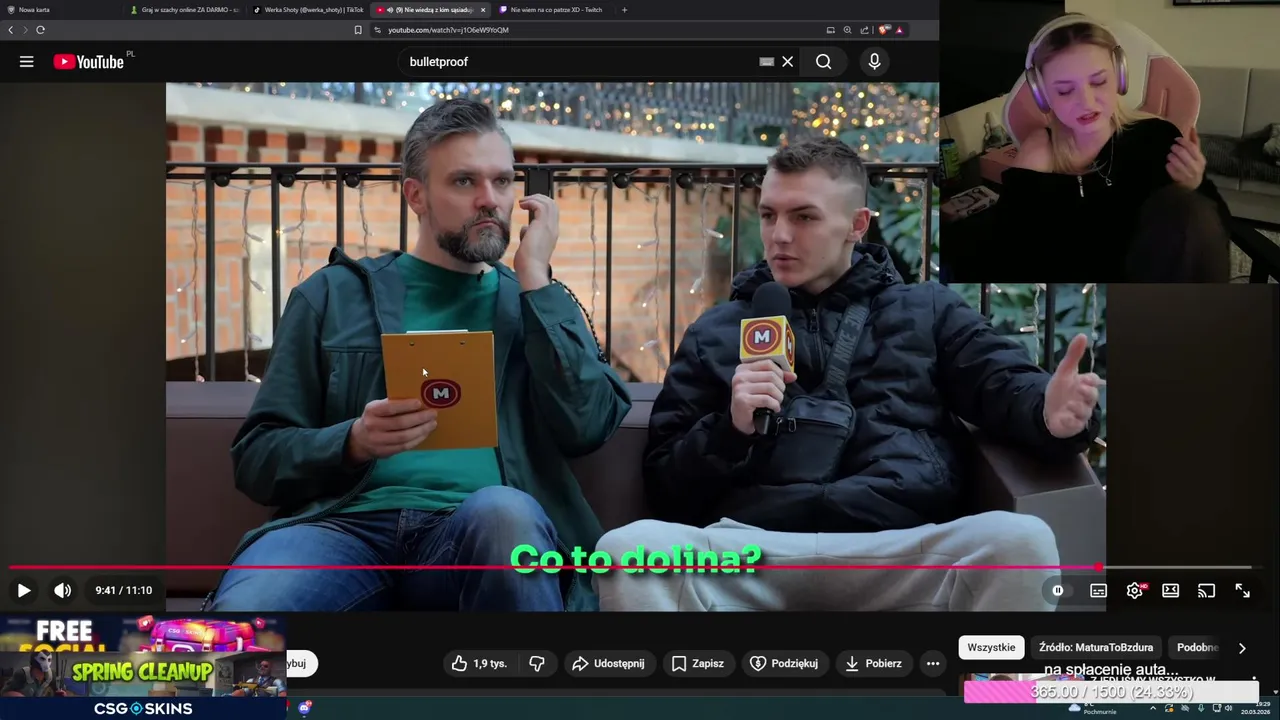The image size is (1280, 720).
Task: Cast video to a TV
Action: pyautogui.click(x=1206, y=591)
